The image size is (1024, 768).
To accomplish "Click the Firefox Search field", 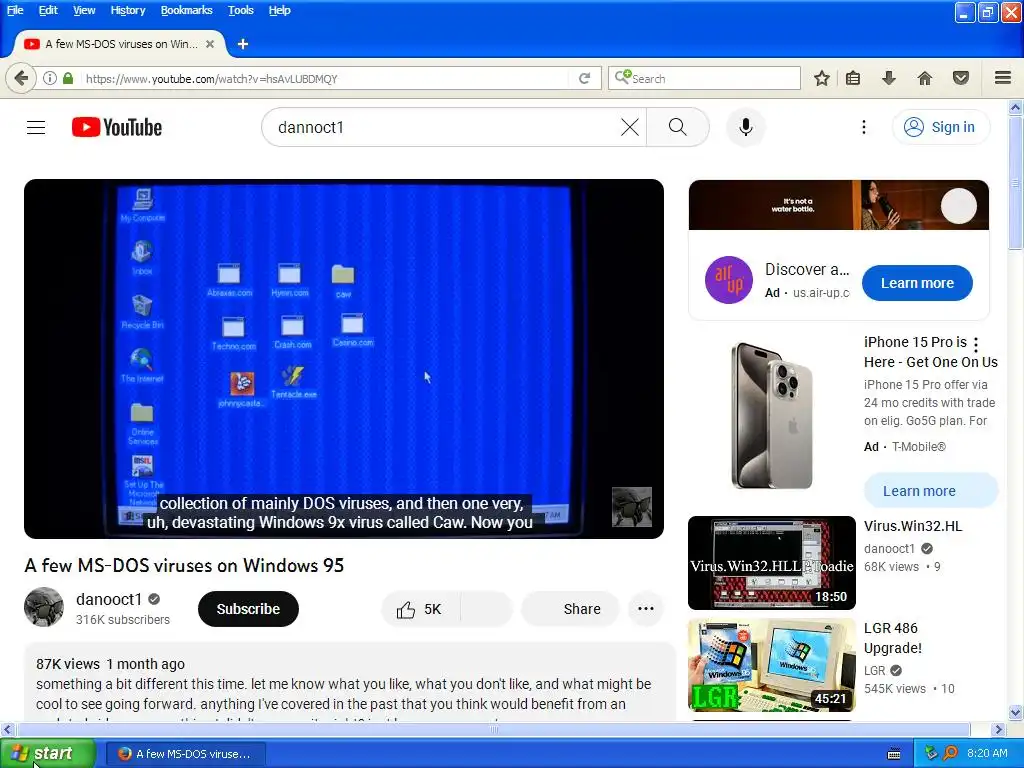I will tap(704, 78).
